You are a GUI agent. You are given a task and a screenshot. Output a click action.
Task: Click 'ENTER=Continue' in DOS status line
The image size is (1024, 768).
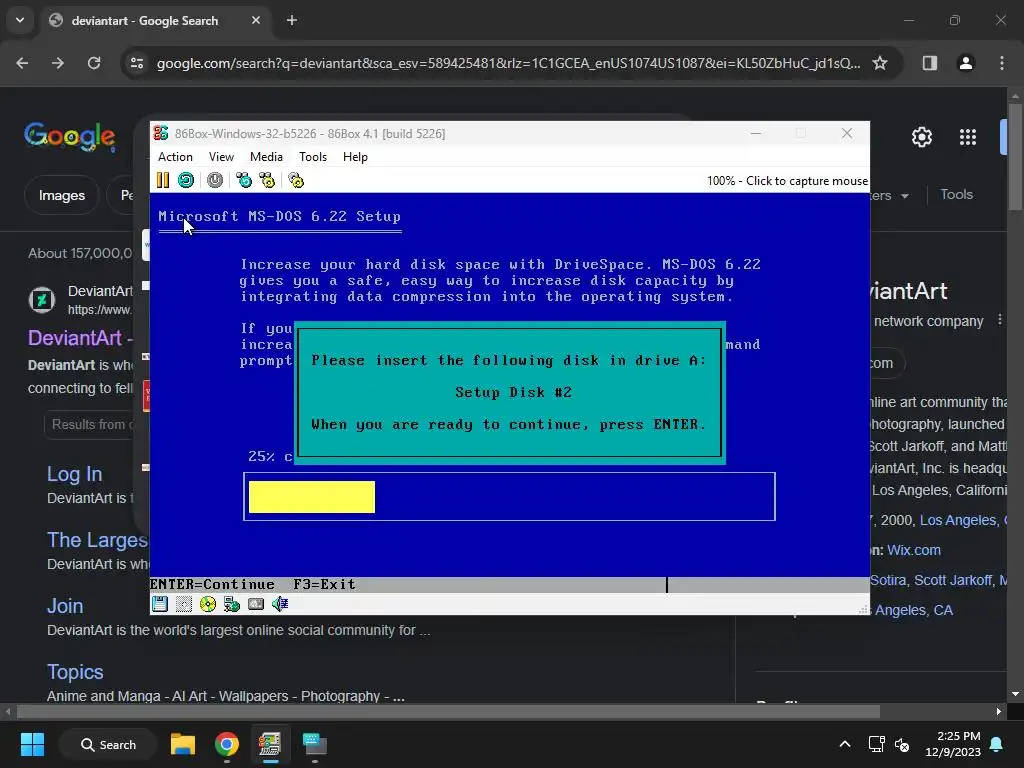[212, 584]
